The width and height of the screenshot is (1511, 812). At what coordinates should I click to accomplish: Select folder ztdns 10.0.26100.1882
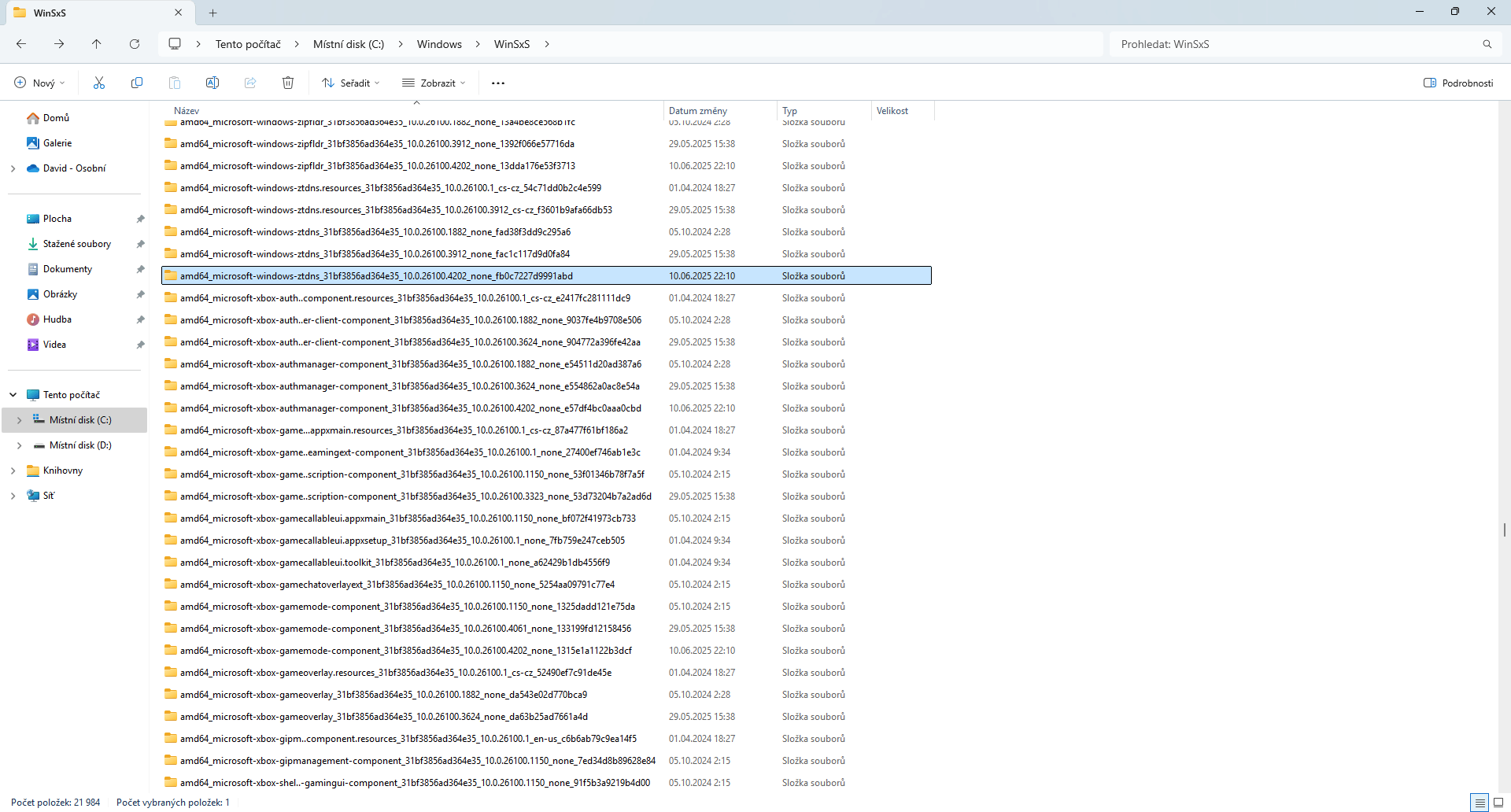coord(546,232)
